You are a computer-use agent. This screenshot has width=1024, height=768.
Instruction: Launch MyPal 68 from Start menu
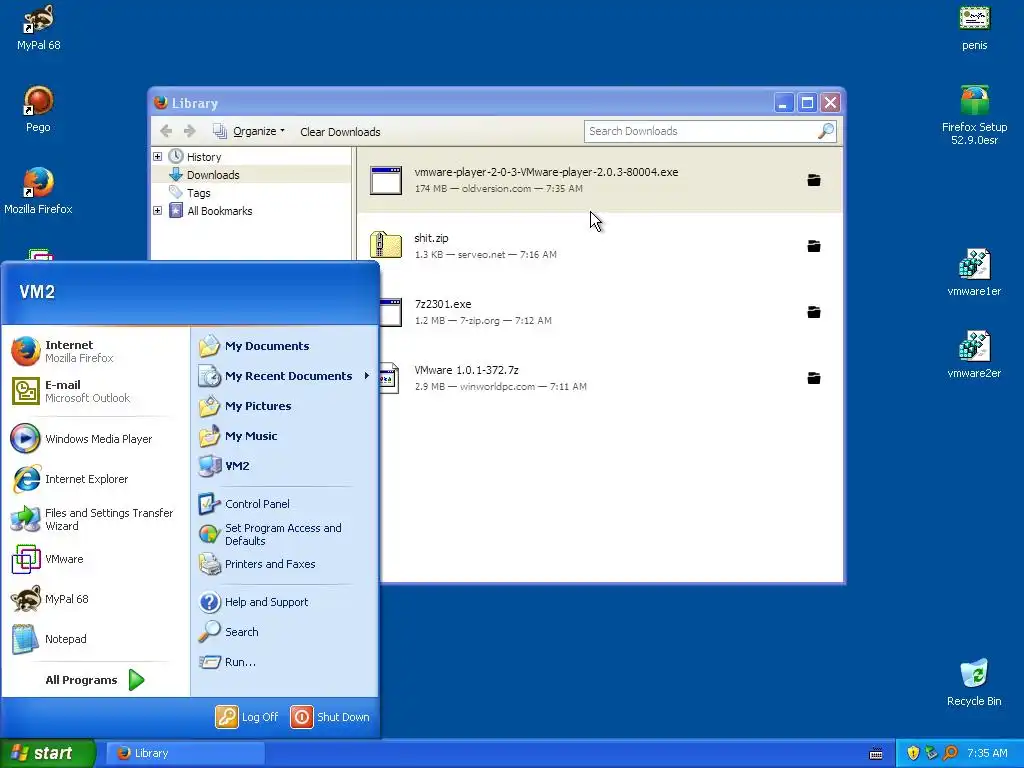95,599
